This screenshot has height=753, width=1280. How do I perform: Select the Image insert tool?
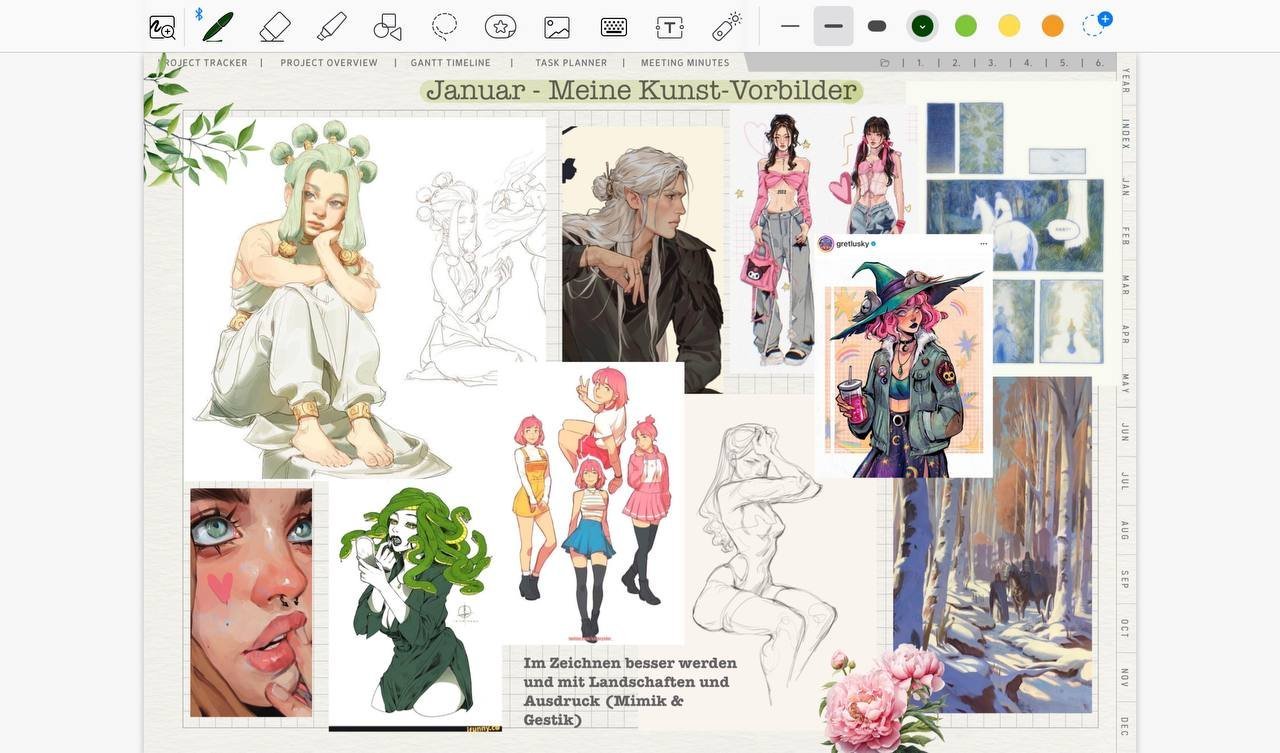[x=557, y=27]
